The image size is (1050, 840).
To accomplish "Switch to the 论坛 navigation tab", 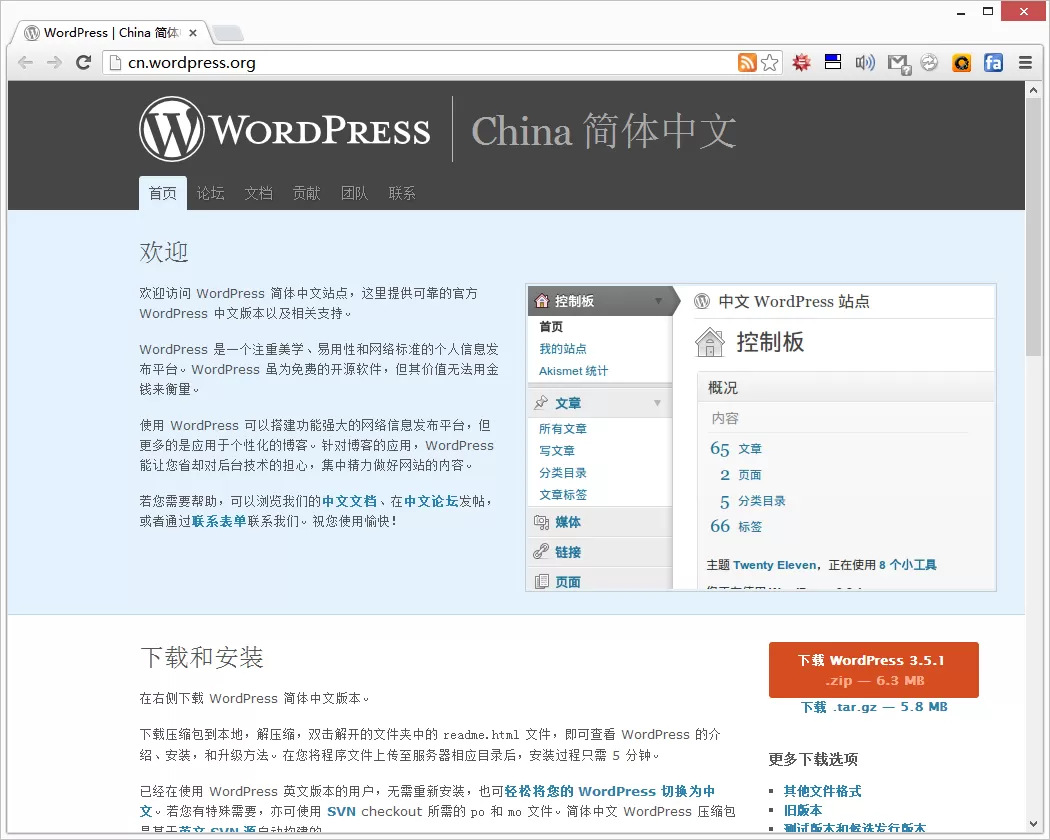I will (210, 193).
